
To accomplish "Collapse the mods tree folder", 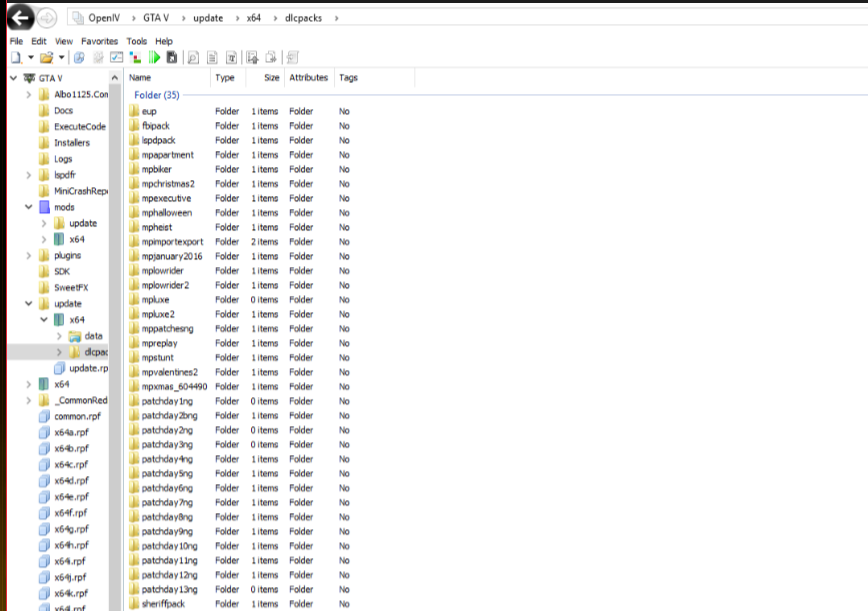I will pos(29,207).
